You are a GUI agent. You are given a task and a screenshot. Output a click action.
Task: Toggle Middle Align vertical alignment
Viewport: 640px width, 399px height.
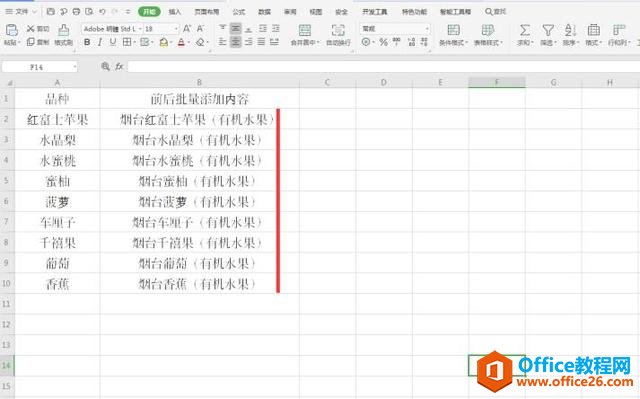236,29
